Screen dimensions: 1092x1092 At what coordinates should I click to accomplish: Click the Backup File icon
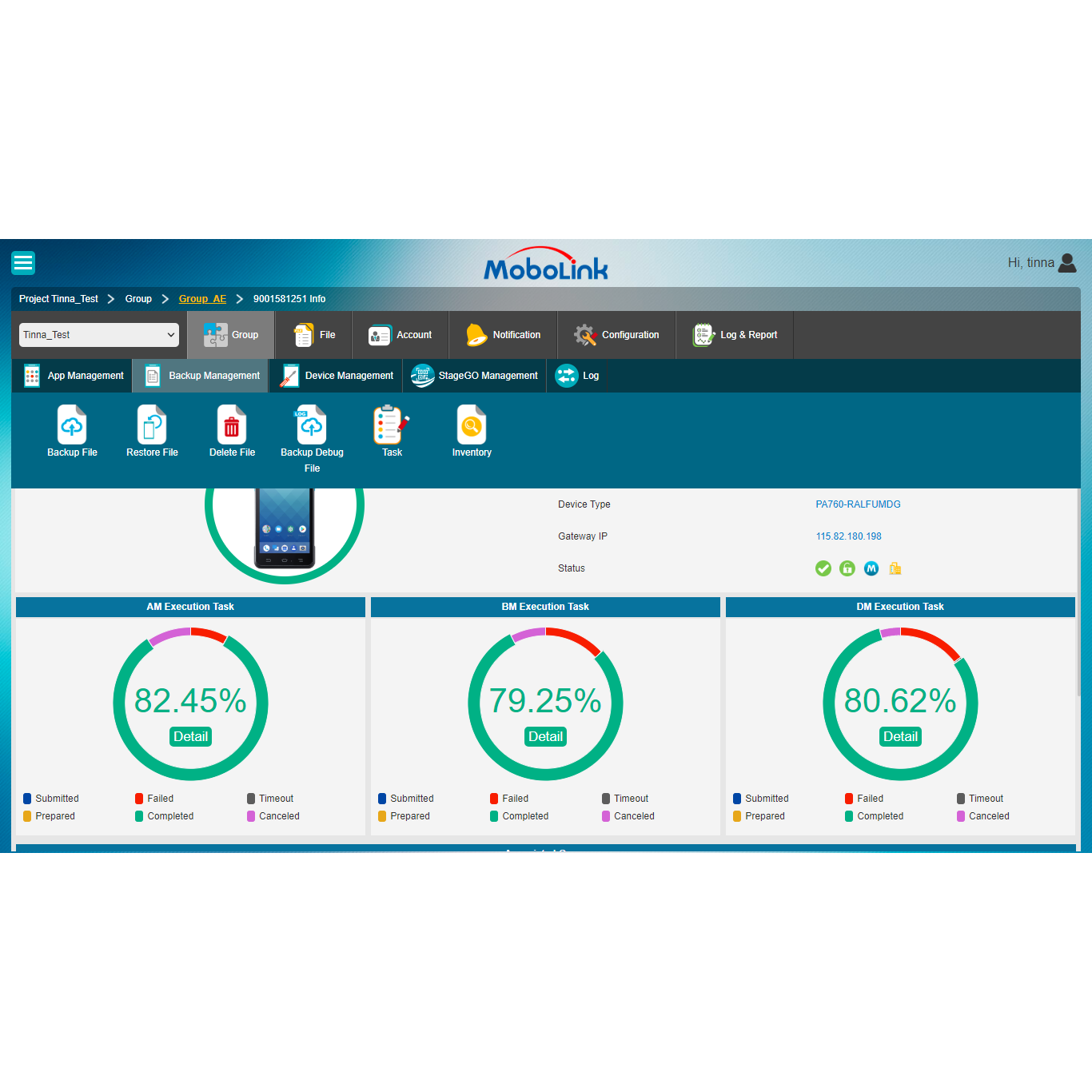coord(72,425)
